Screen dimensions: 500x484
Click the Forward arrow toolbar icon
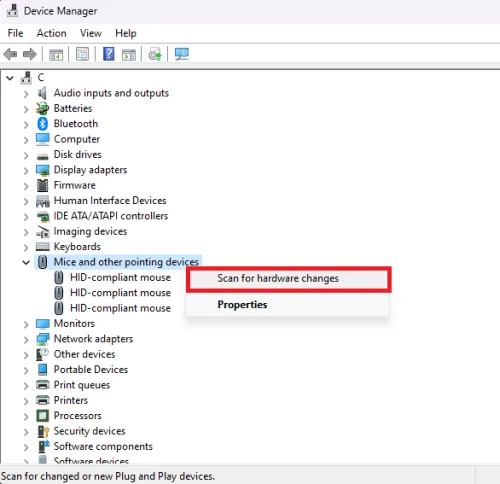[30, 54]
